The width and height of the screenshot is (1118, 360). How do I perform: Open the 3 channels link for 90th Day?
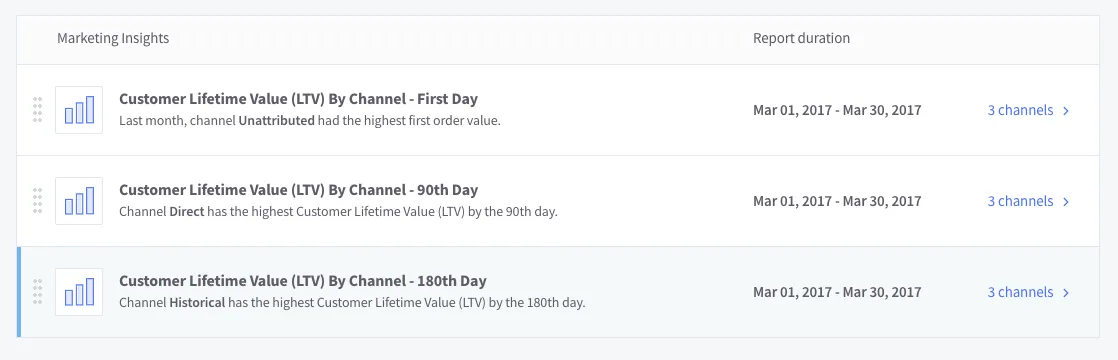[1020, 201]
